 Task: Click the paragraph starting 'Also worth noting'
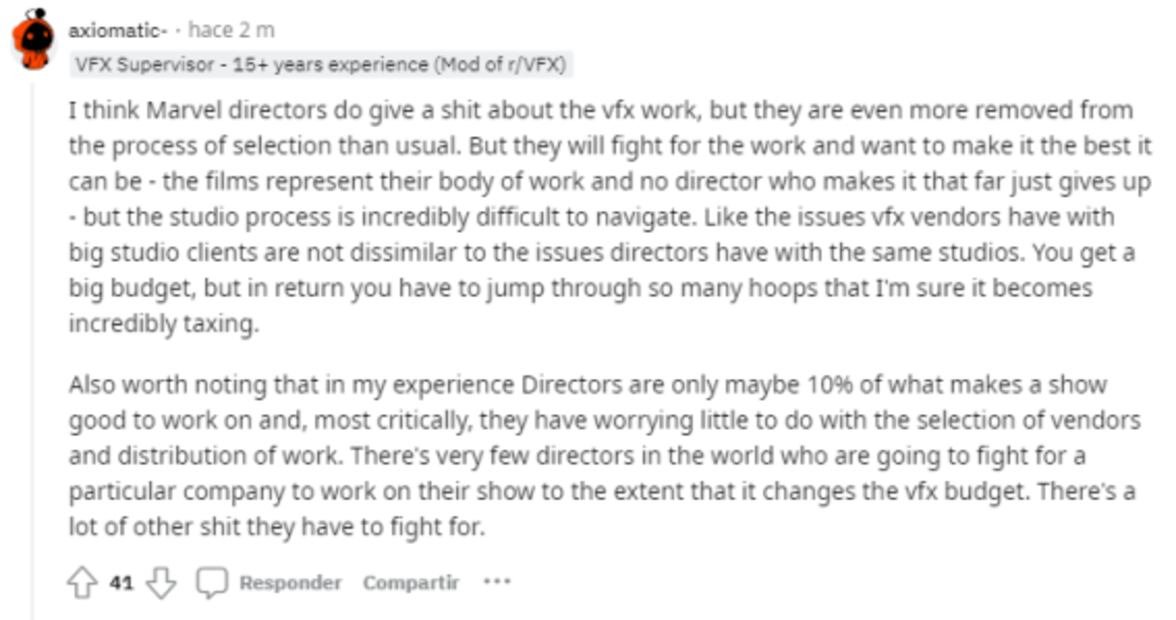tap(600, 456)
